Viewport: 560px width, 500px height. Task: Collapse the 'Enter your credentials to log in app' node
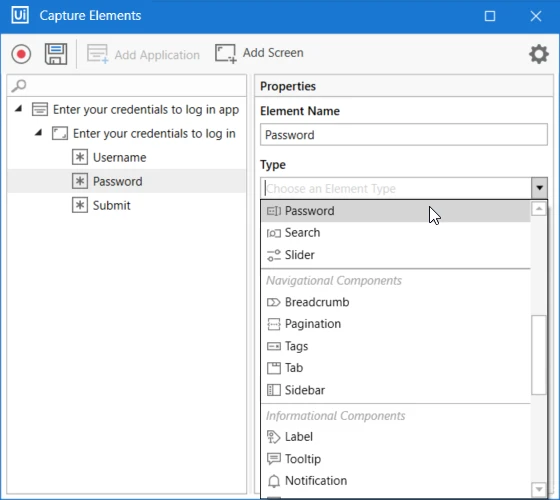point(19,109)
